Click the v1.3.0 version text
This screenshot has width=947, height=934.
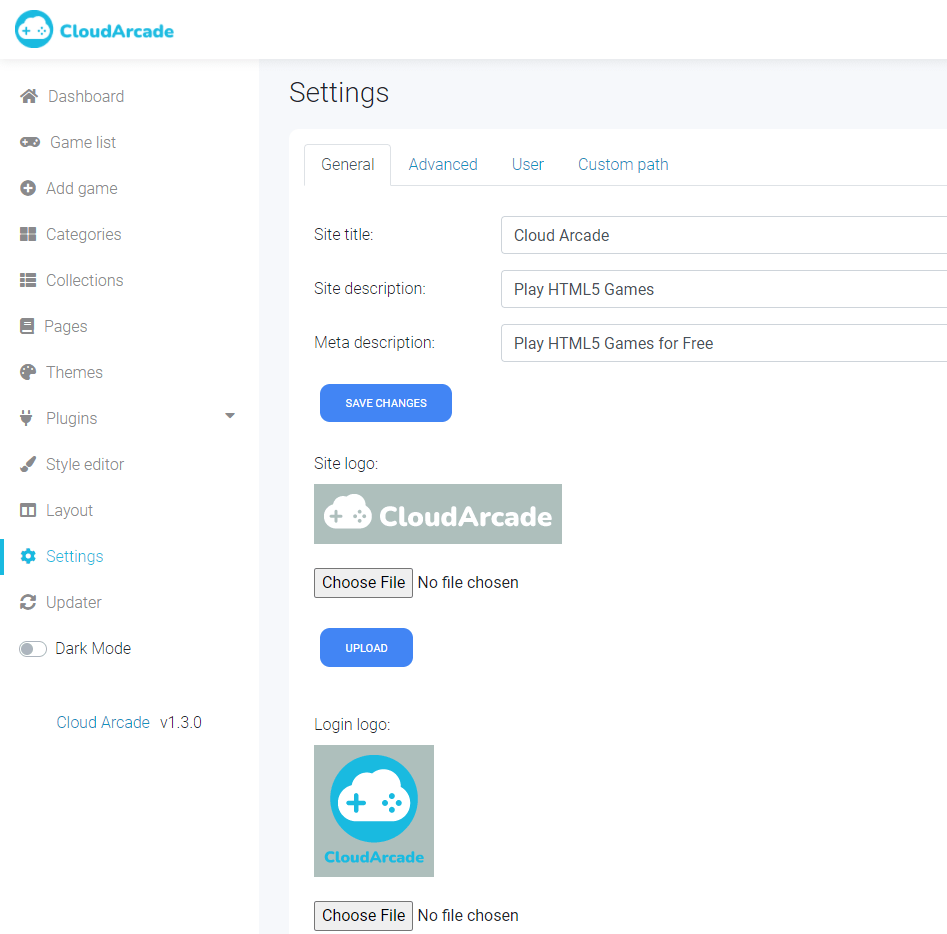pos(181,722)
